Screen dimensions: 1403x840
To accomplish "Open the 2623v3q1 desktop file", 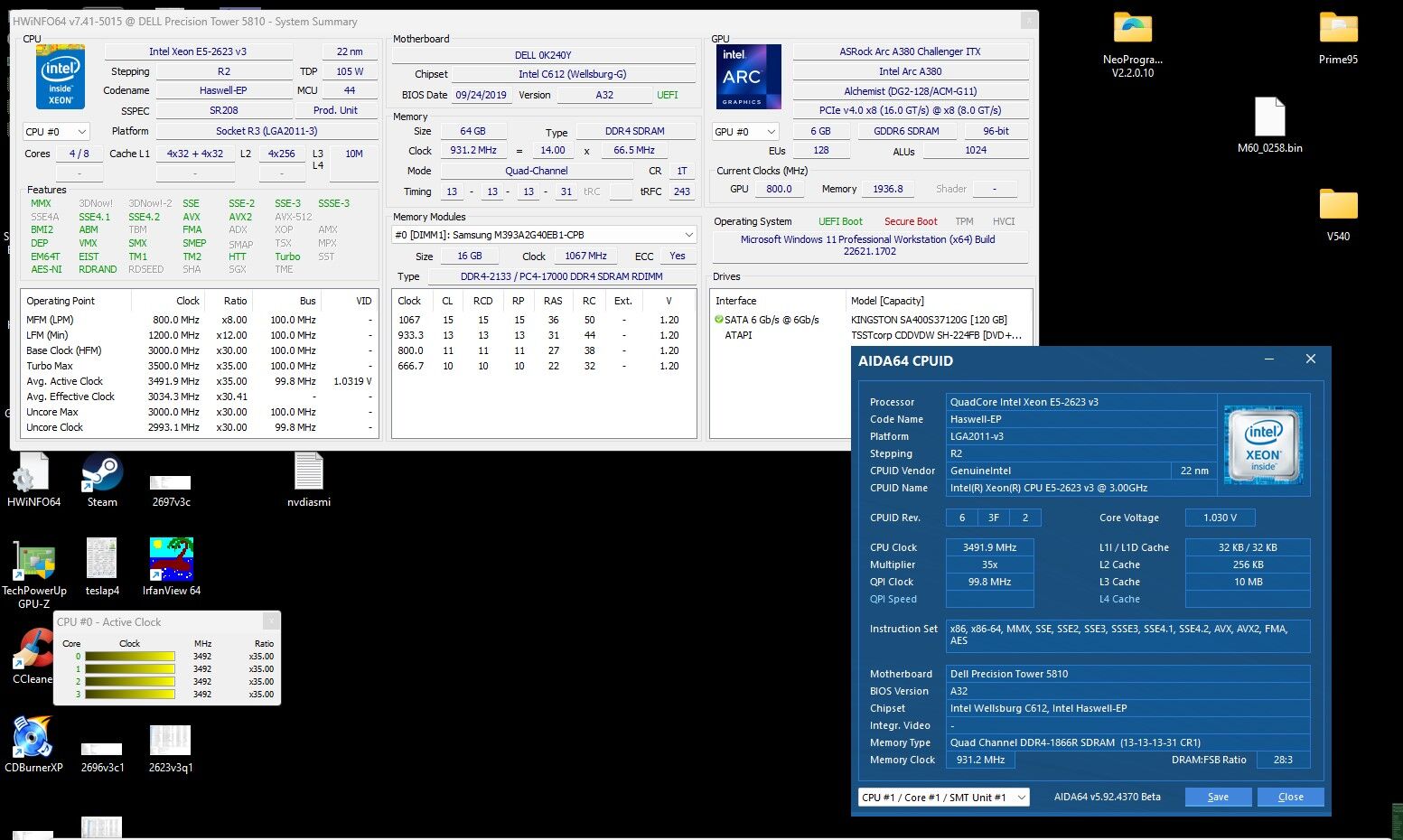I will 171,750.
